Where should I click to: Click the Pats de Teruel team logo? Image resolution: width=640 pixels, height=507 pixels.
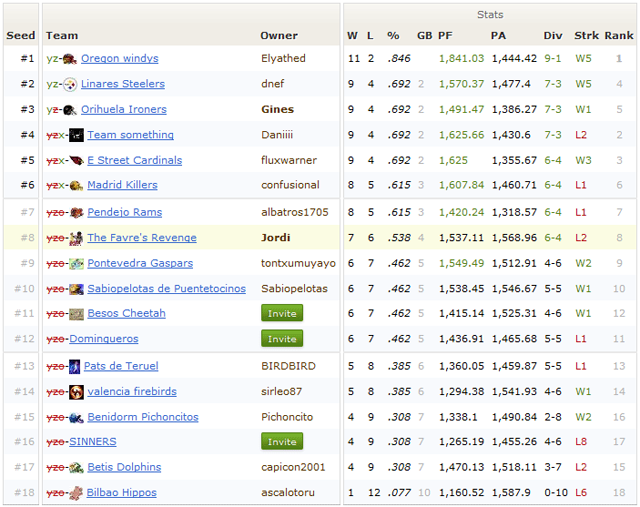(x=76, y=366)
